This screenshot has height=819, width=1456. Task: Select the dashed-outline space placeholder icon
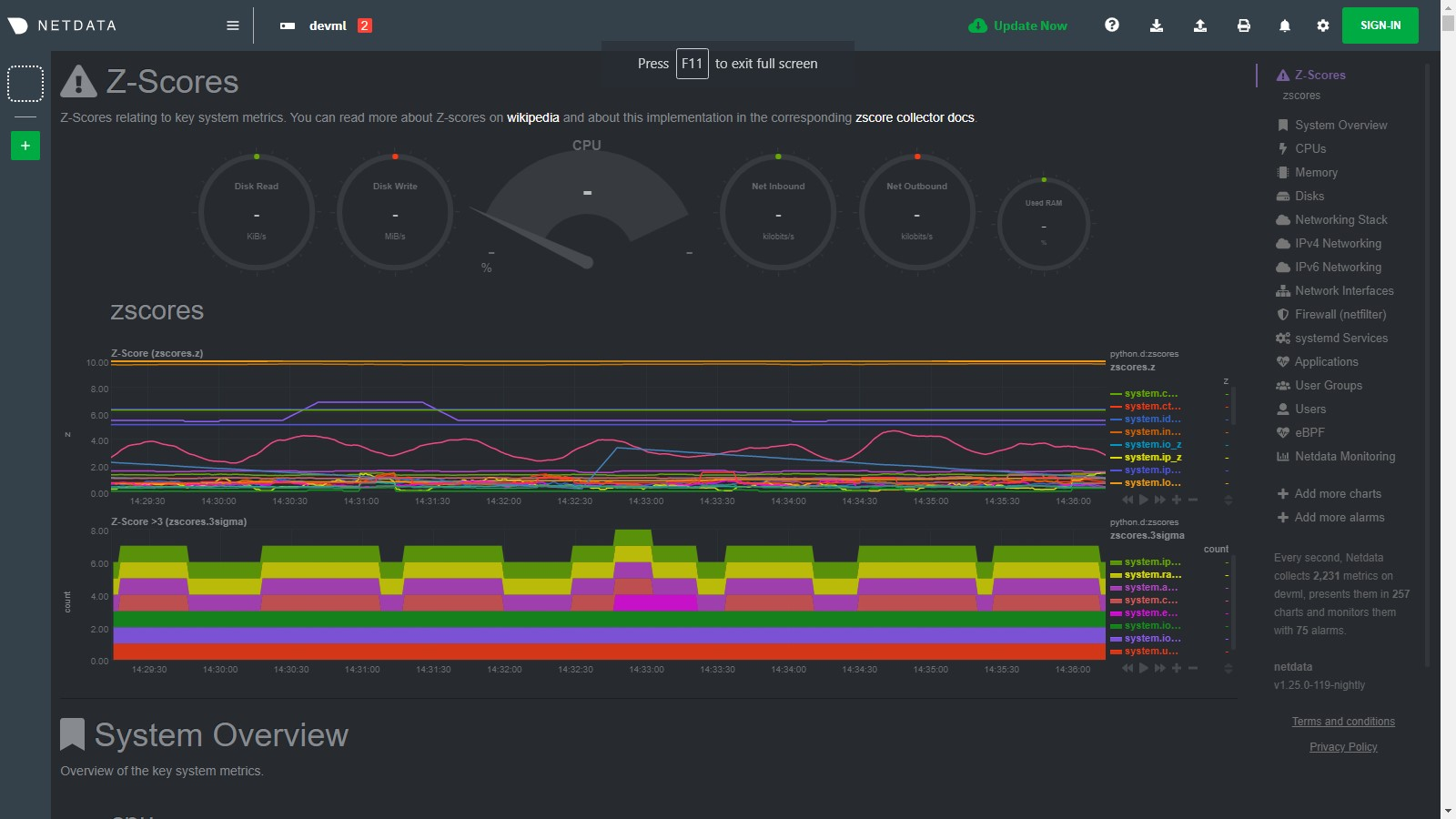[x=25, y=84]
